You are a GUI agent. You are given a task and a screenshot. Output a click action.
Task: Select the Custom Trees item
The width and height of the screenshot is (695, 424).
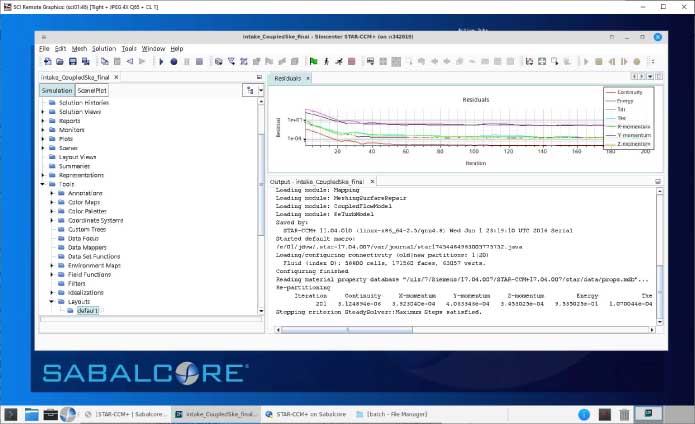(87, 230)
